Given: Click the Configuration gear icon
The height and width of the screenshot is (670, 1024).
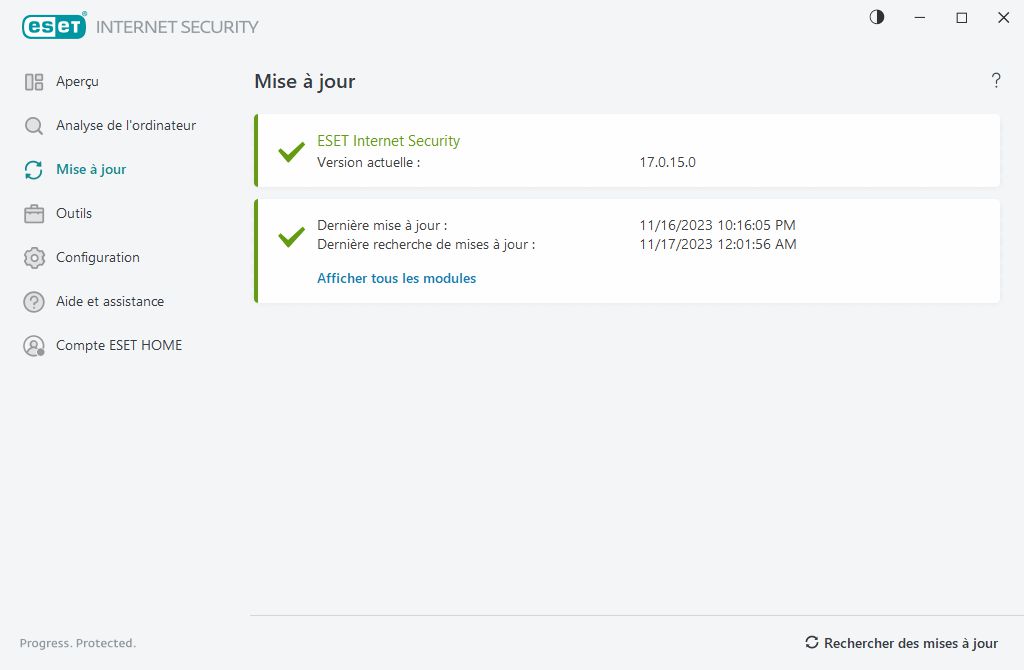Looking at the screenshot, I should [x=34, y=258].
